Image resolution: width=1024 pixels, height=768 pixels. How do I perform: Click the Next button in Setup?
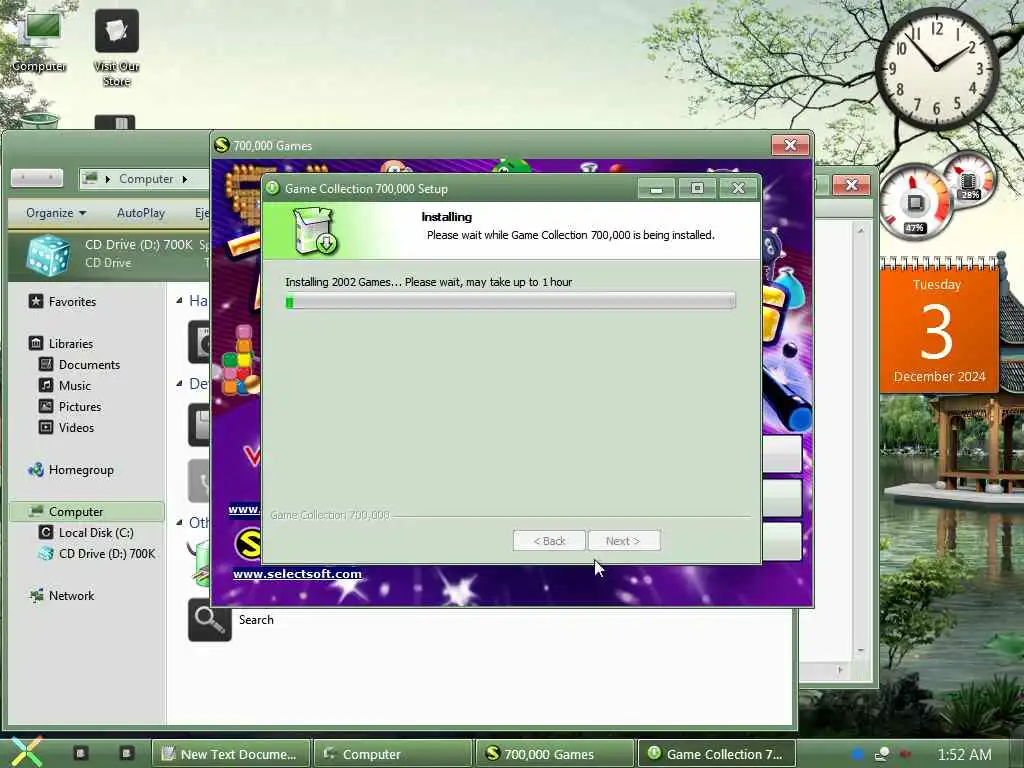pos(623,541)
